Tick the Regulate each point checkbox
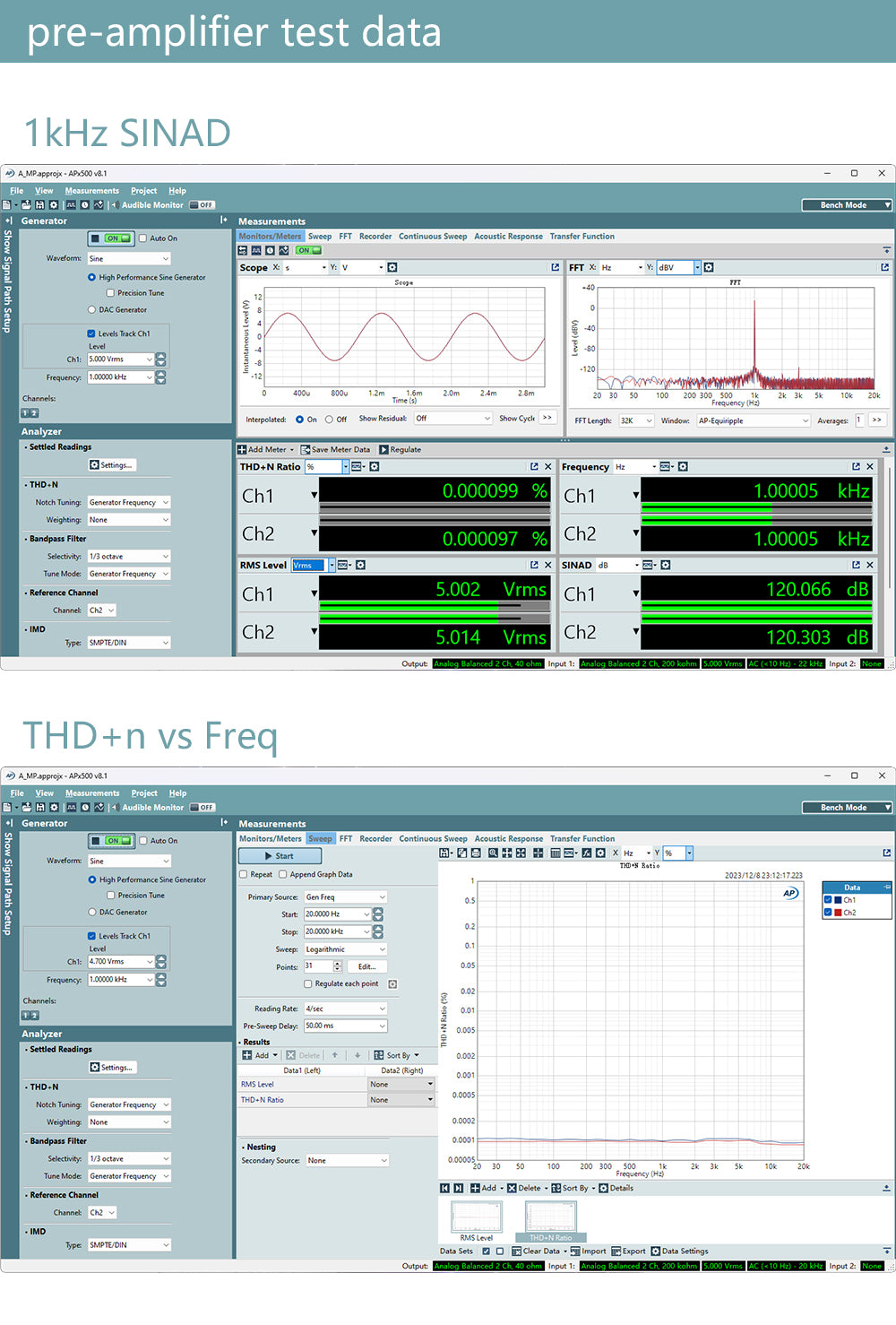The height and width of the screenshot is (1325, 896). (308, 983)
